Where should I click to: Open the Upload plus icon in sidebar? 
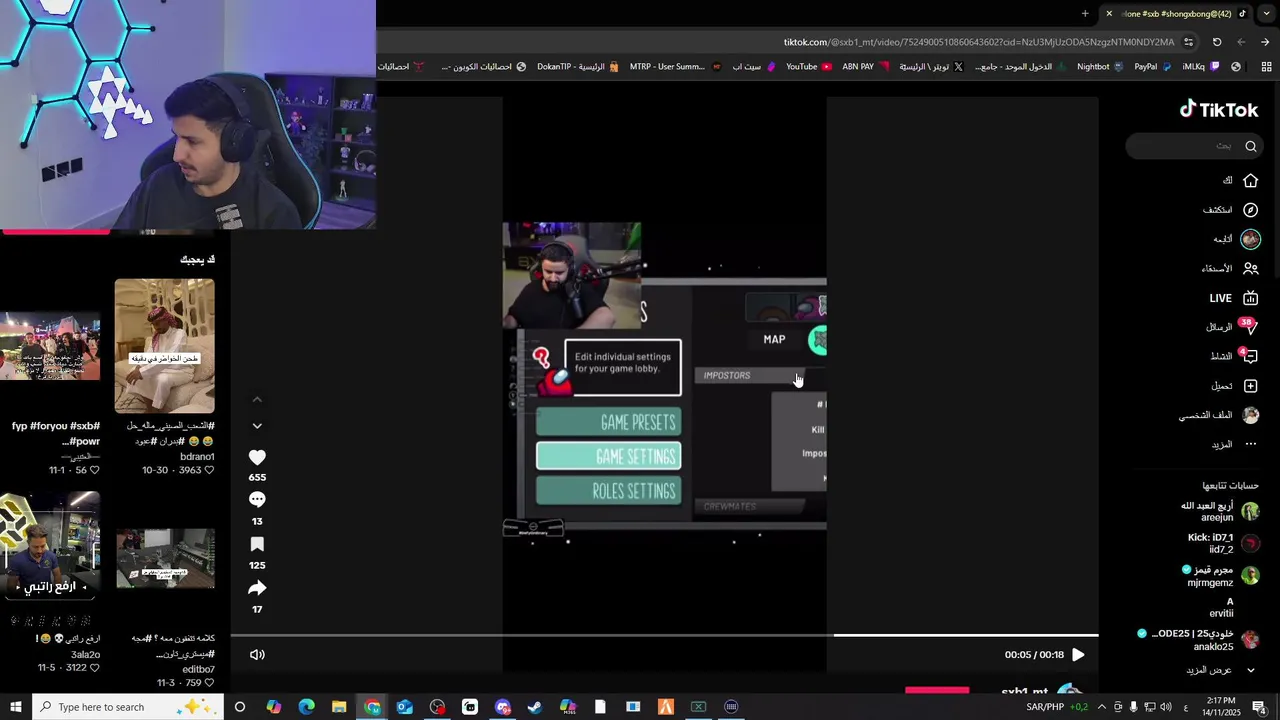pos(1250,386)
